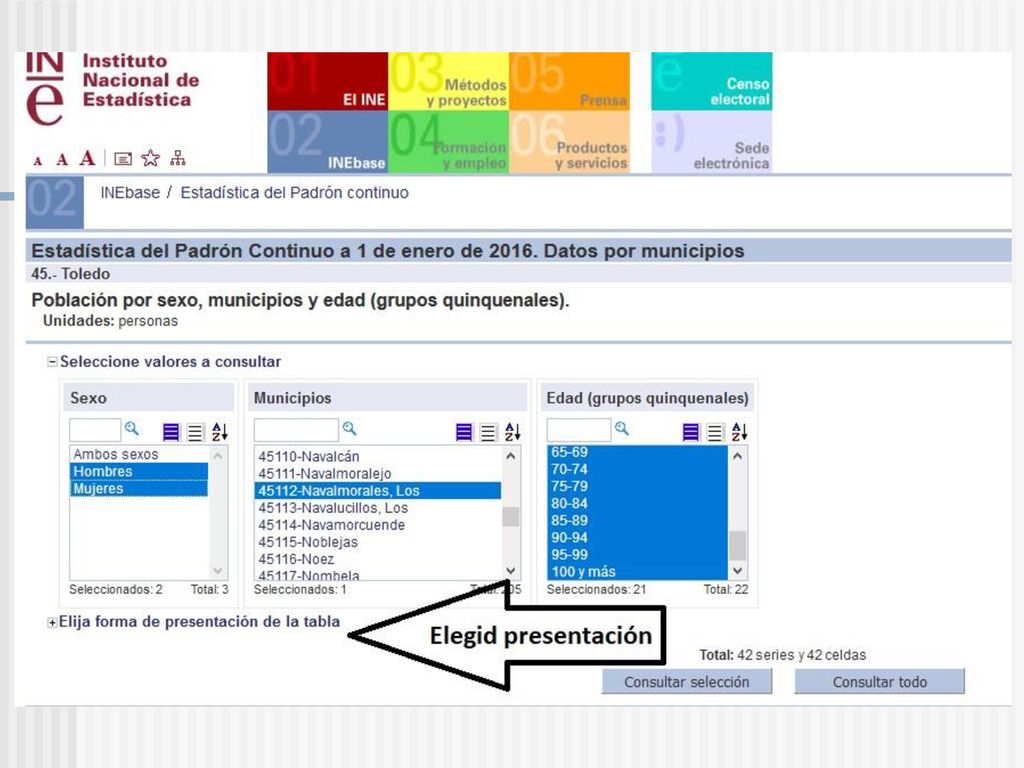Follow Estadística del Padrón continuo breadcrumb

[295, 193]
